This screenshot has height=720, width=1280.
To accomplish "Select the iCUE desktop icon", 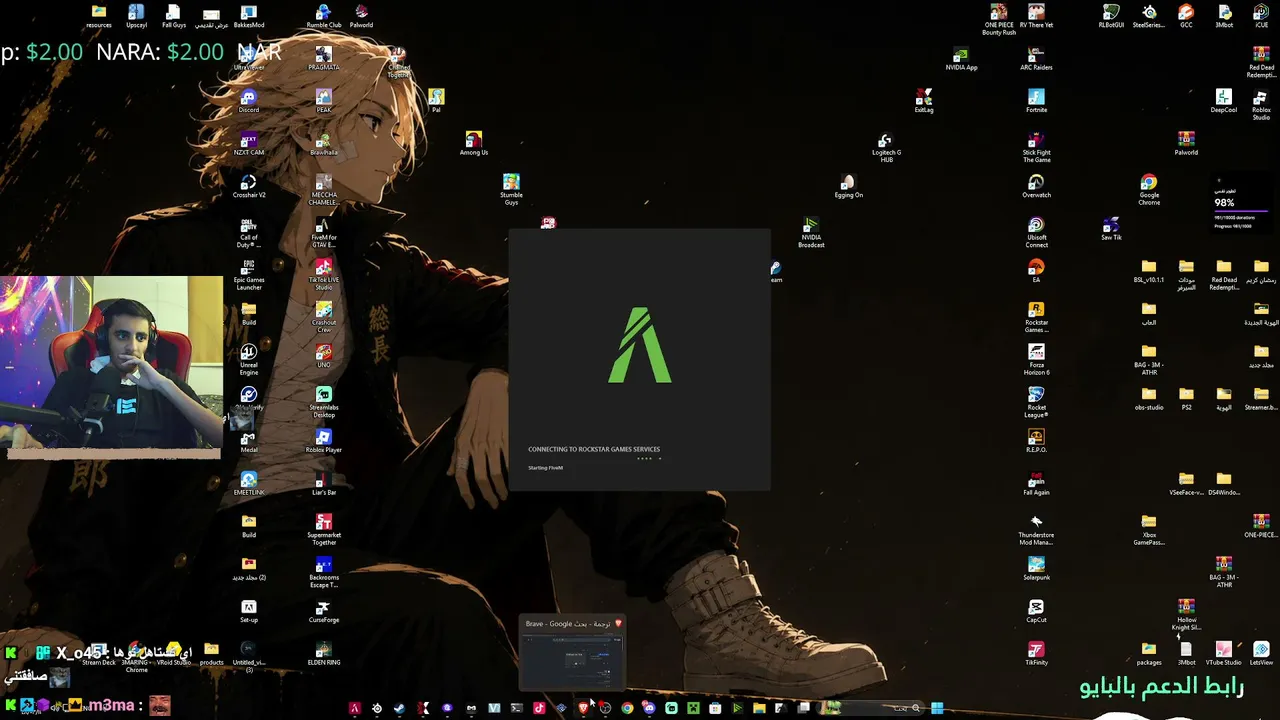I will [1261, 17].
